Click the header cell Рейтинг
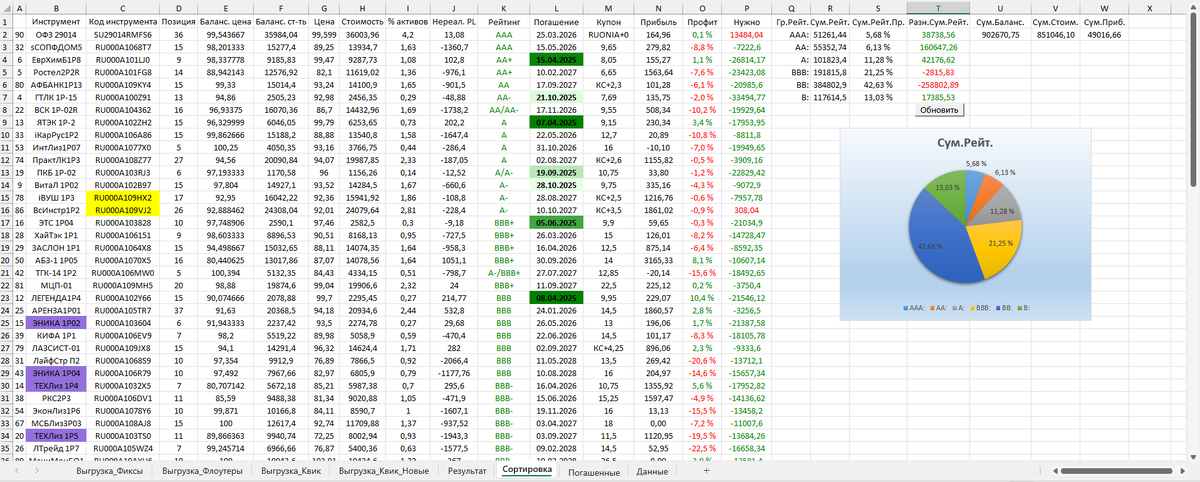1200x482 pixels. 503,21
